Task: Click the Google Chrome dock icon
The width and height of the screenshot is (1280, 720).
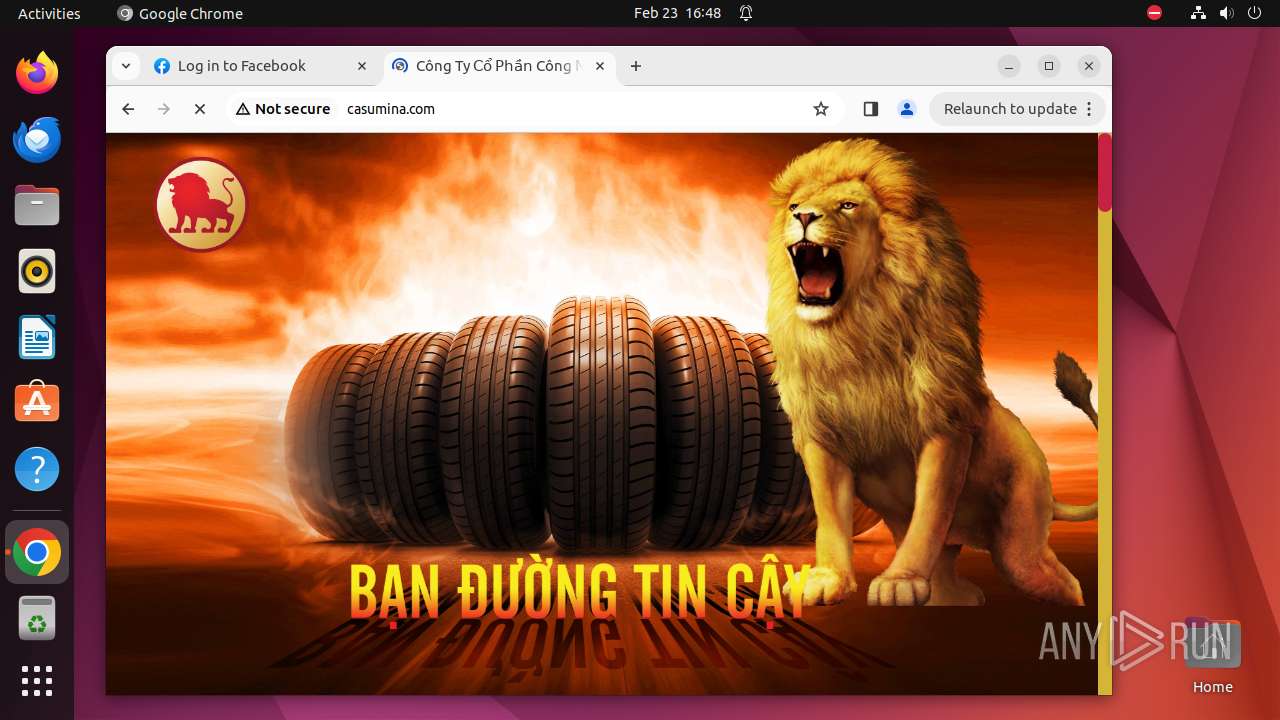Action: pyautogui.click(x=37, y=552)
